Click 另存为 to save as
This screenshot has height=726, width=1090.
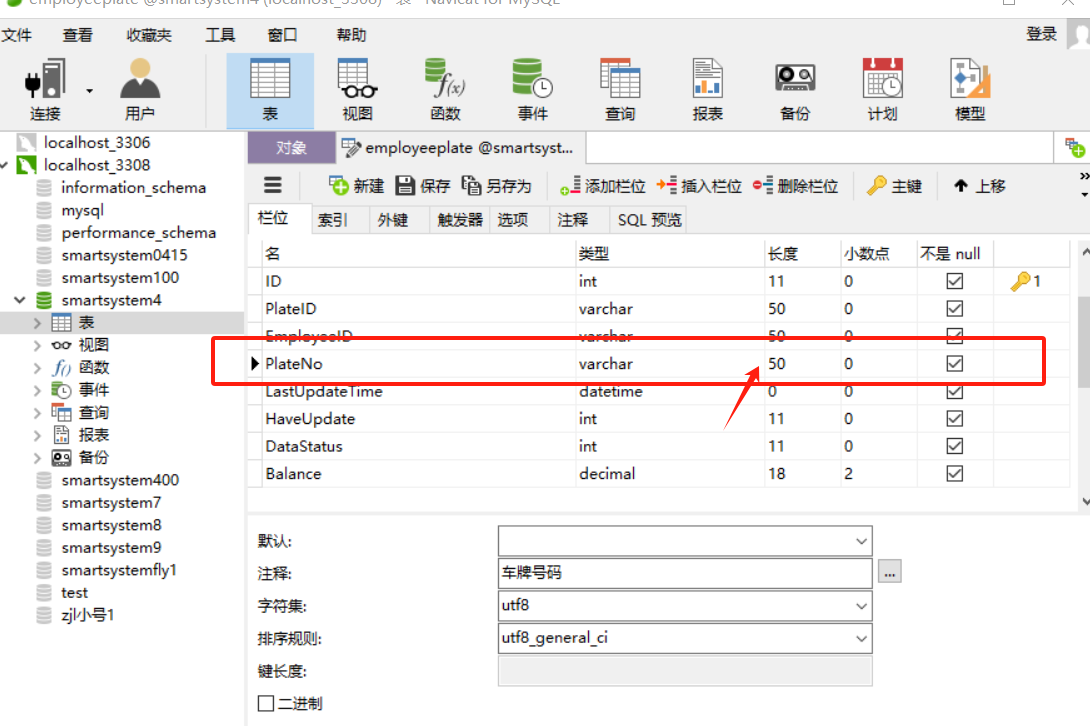click(x=496, y=186)
